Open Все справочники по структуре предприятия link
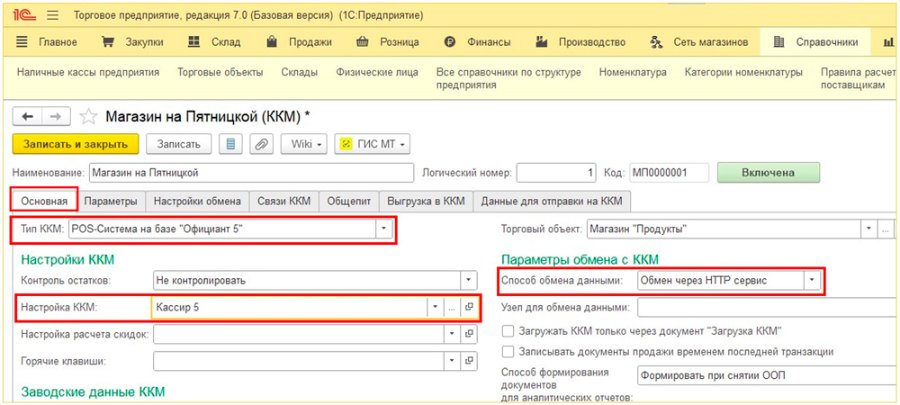The height and width of the screenshot is (405, 900). [x=509, y=79]
